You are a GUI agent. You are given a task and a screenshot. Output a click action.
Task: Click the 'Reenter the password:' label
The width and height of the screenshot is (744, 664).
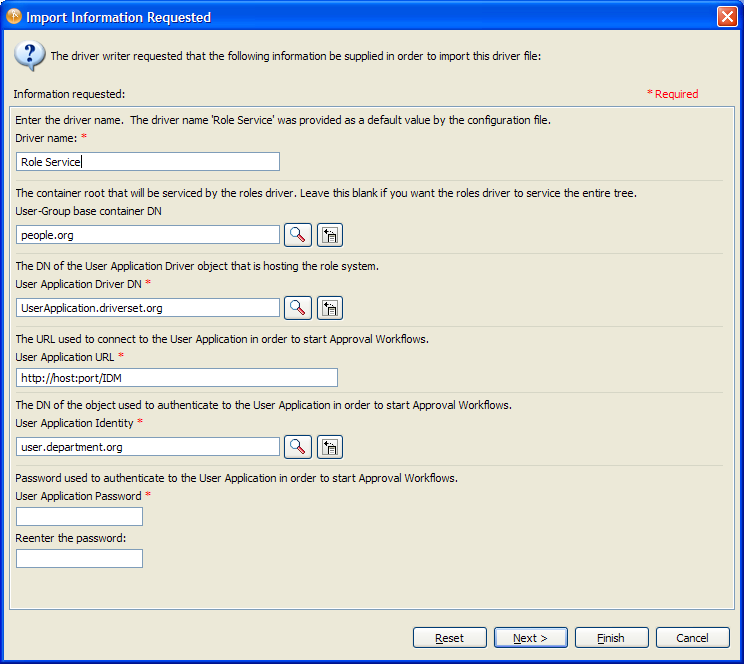pyautogui.click(x=71, y=538)
